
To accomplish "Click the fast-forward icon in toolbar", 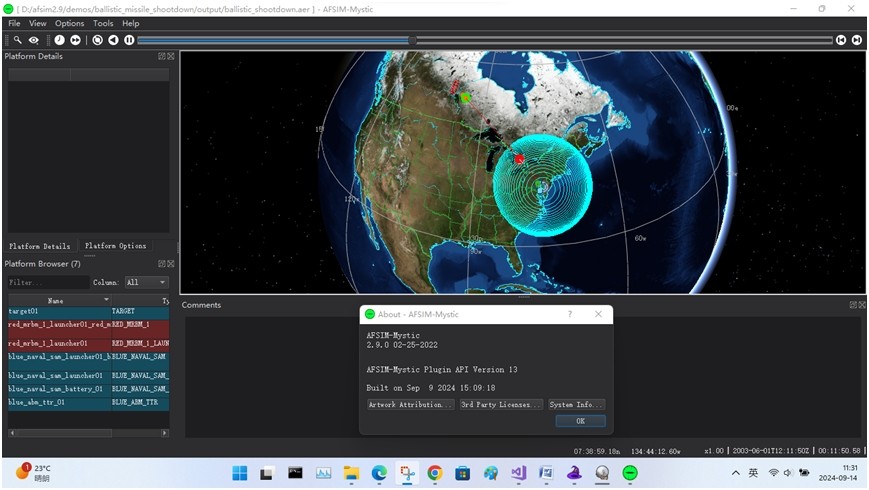I will (75, 40).
